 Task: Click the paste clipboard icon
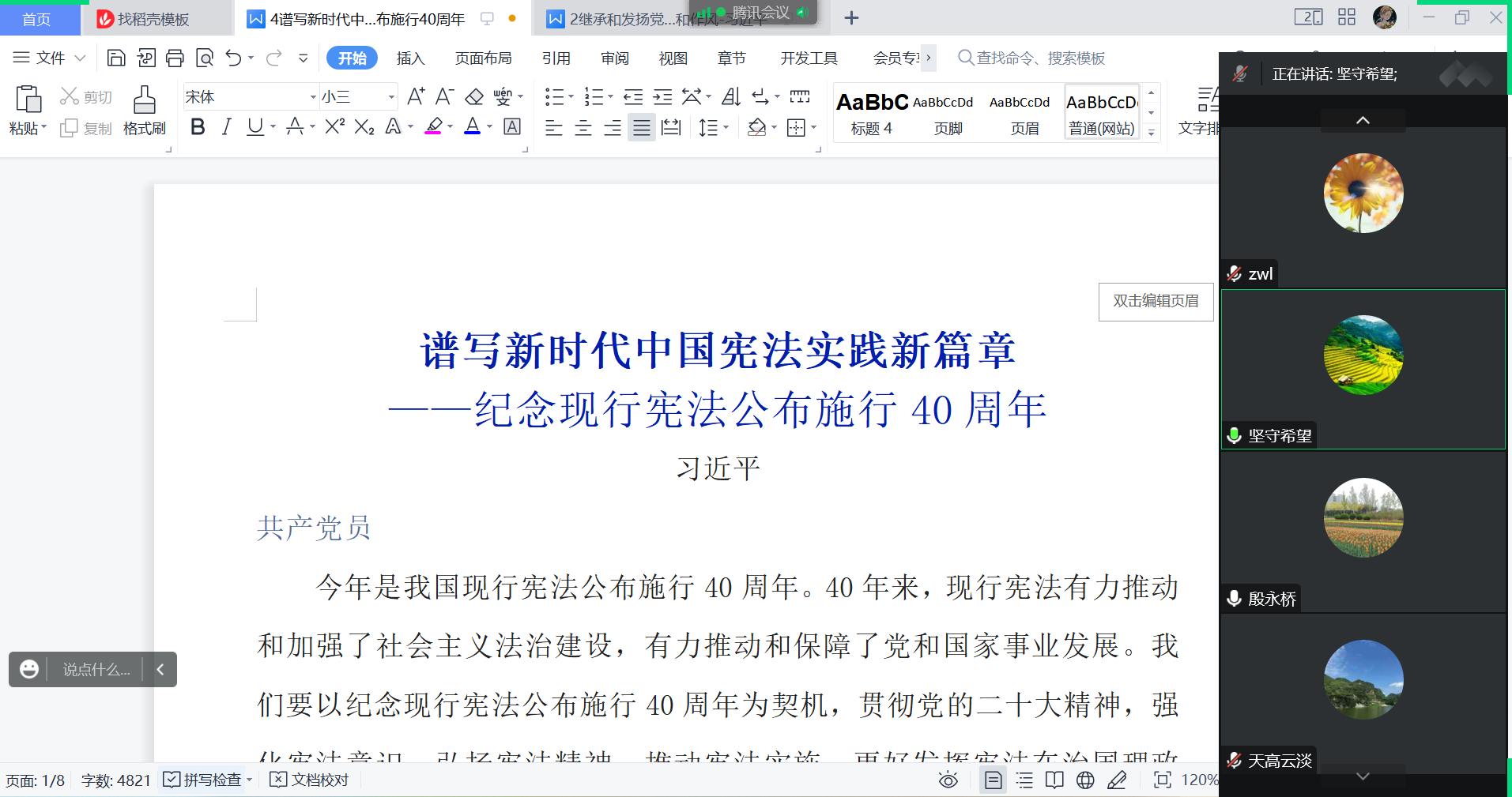tap(28, 100)
